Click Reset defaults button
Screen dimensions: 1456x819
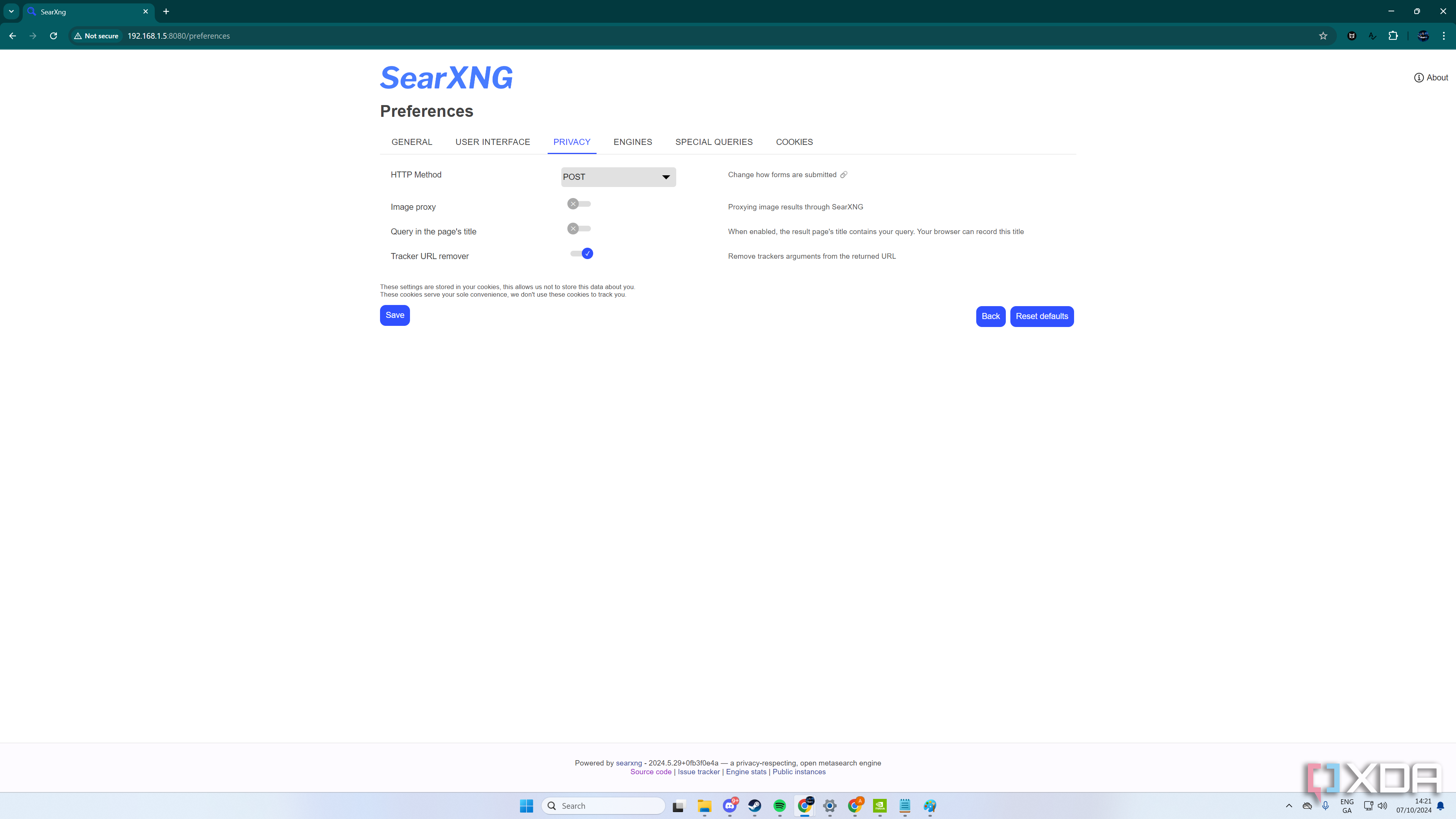[x=1042, y=316]
